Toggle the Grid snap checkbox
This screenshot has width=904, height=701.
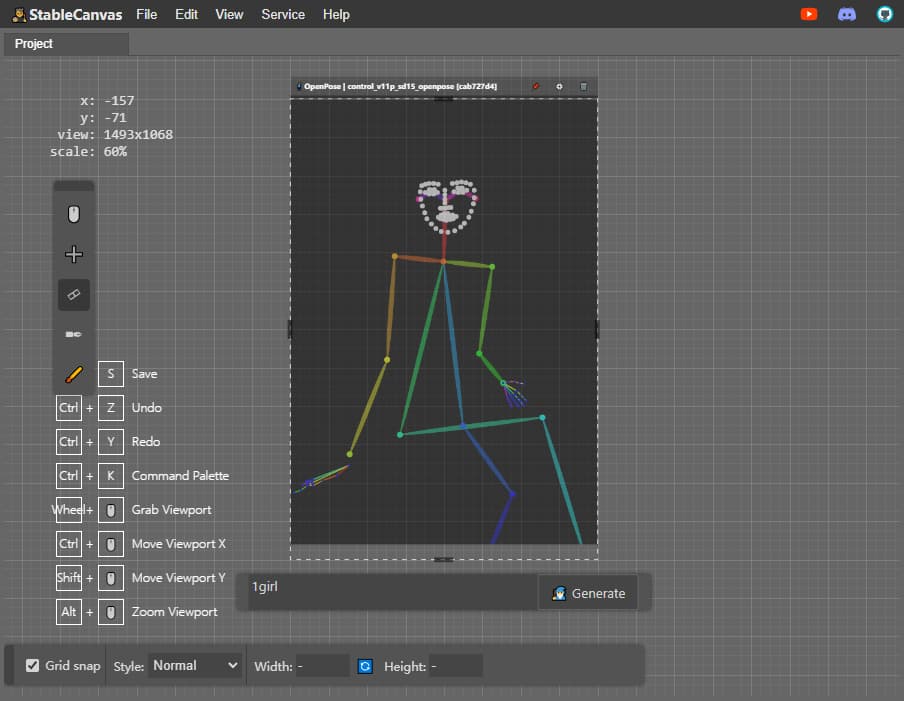[x=33, y=666]
